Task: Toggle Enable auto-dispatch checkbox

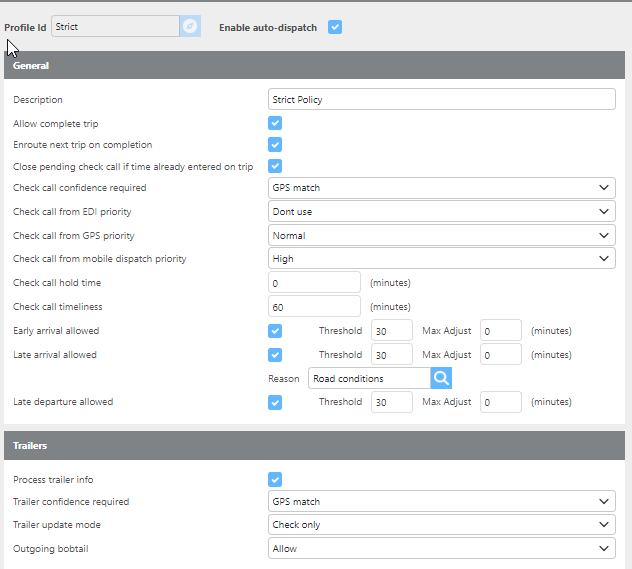Action: pyautogui.click(x=335, y=27)
